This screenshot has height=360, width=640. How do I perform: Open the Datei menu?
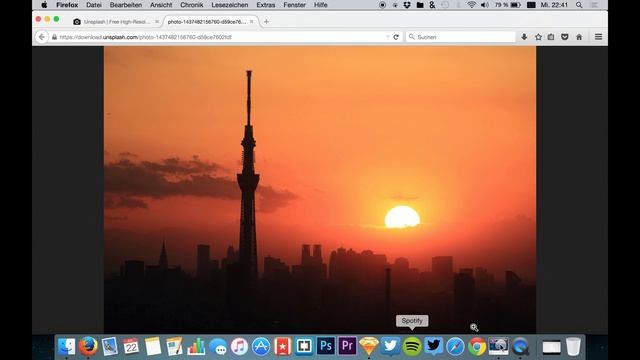(94, 5)
